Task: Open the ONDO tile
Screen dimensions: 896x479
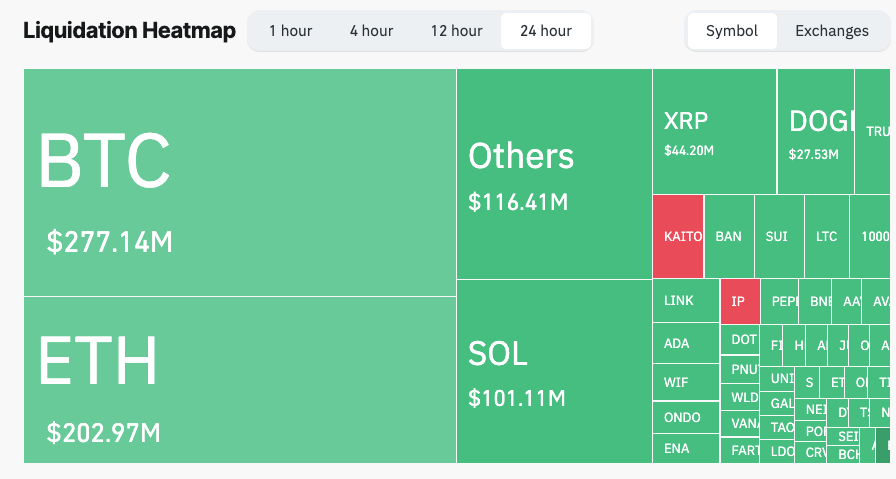Action: tap(685, 418)
